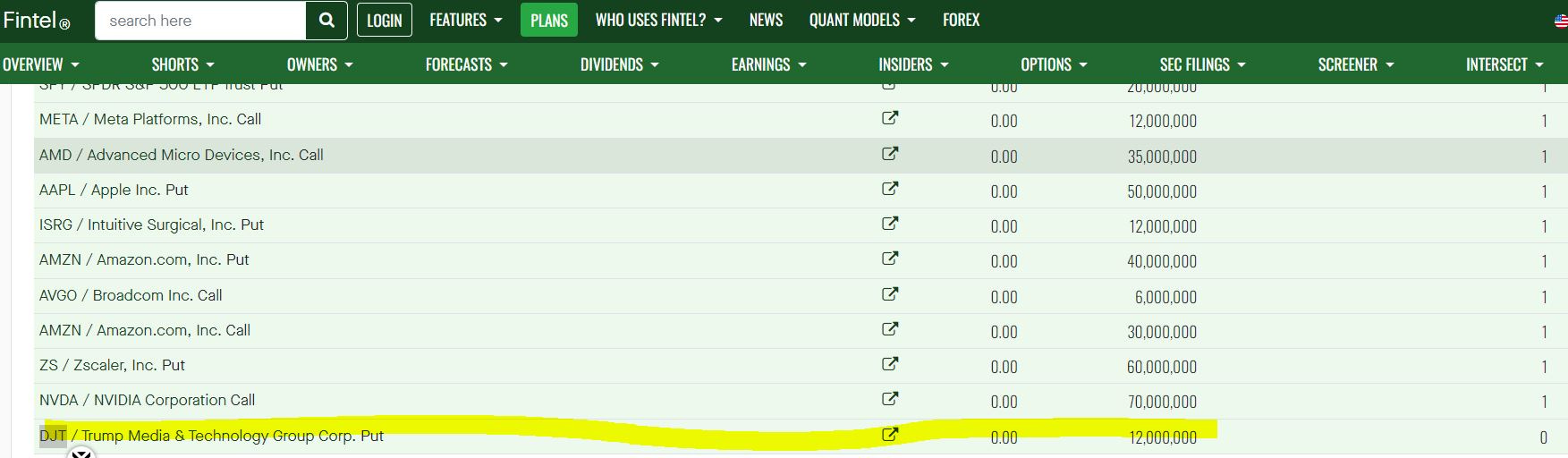Expand the QUANT MODELS dropdown
This screenshot has height=458, width=1568.
862,20
